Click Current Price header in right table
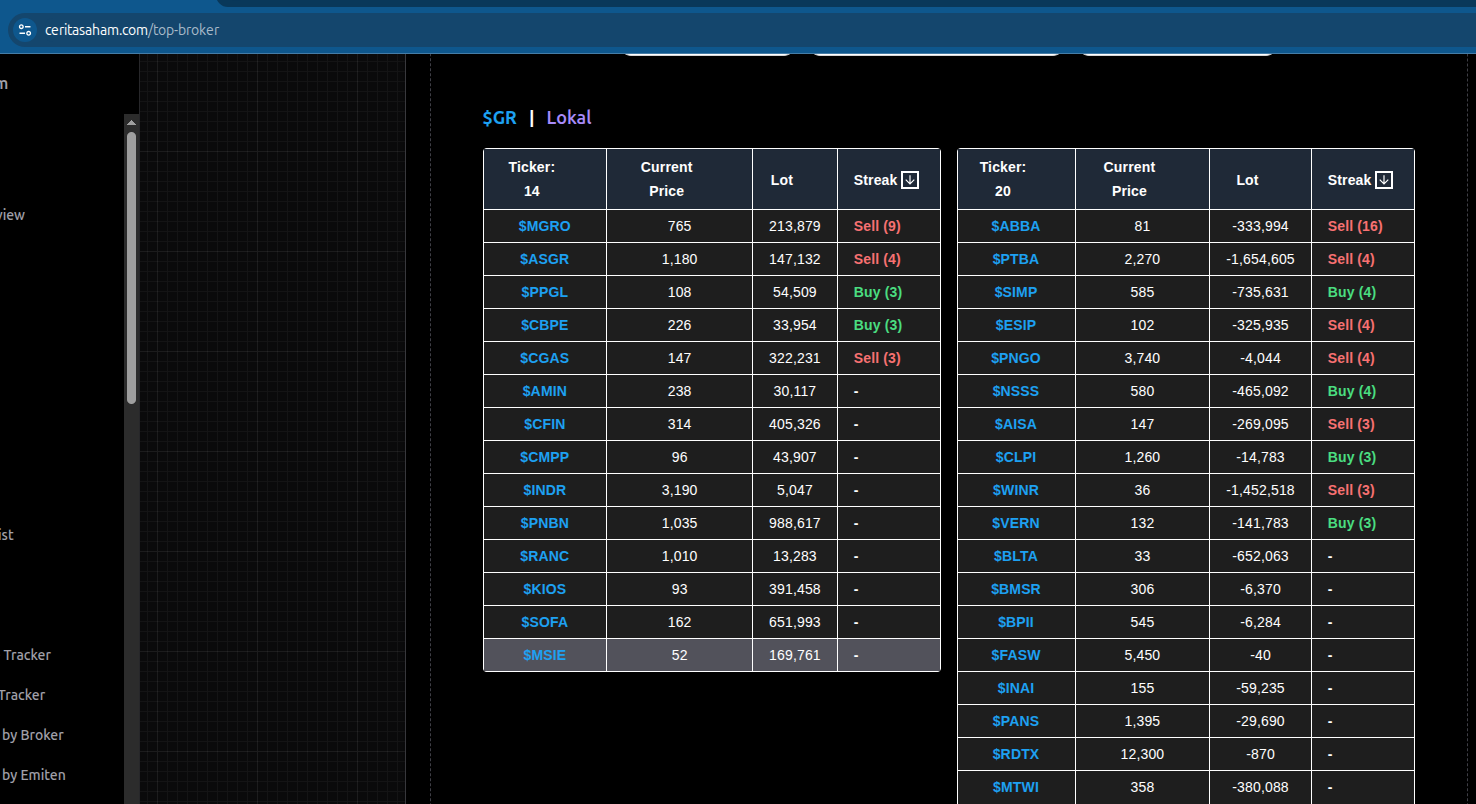Image resolution: width=1476 pixels, height=804 pixels. coord(1129,179)
